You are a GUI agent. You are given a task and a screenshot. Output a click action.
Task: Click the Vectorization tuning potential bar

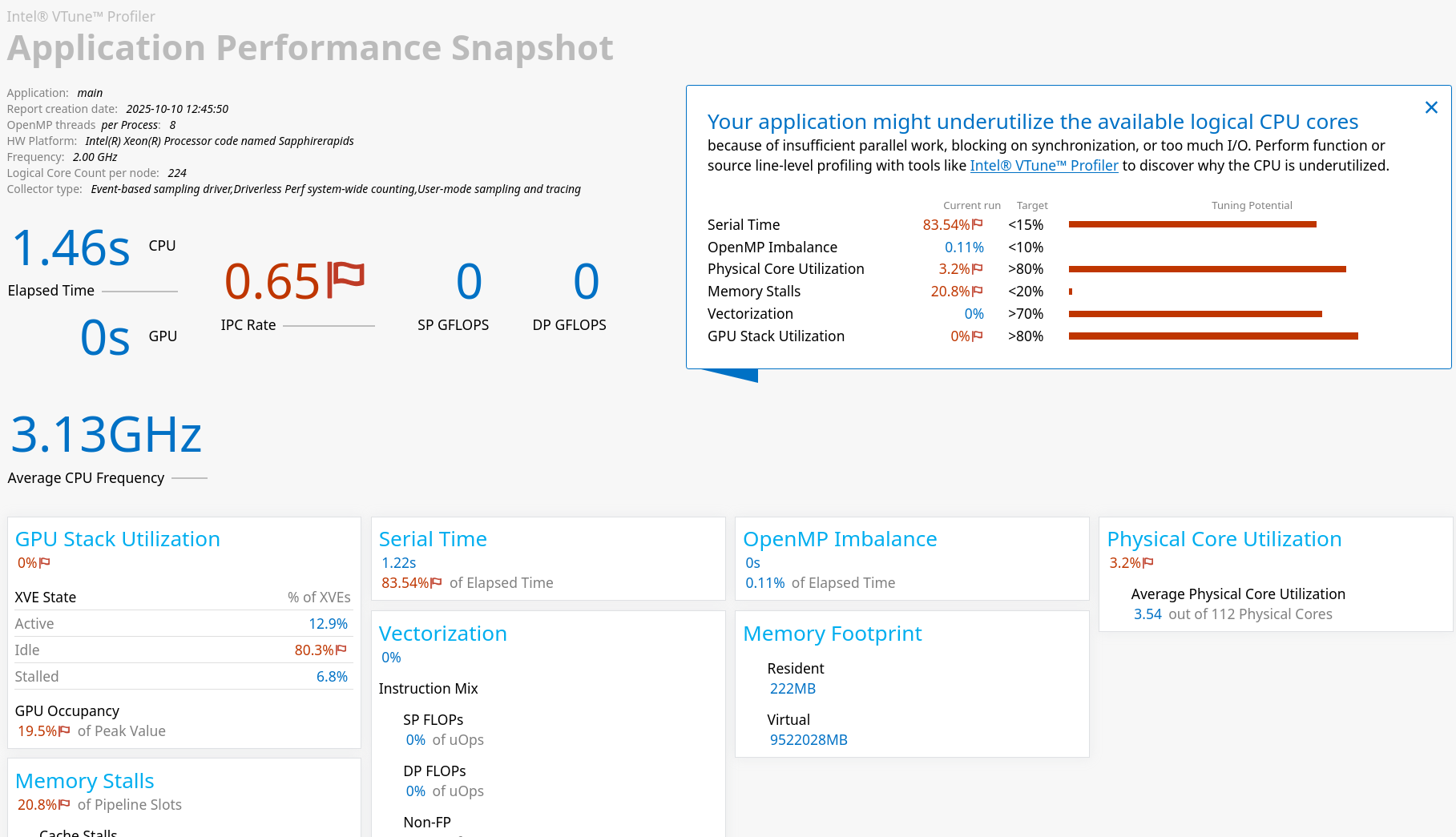(1195, 314)
